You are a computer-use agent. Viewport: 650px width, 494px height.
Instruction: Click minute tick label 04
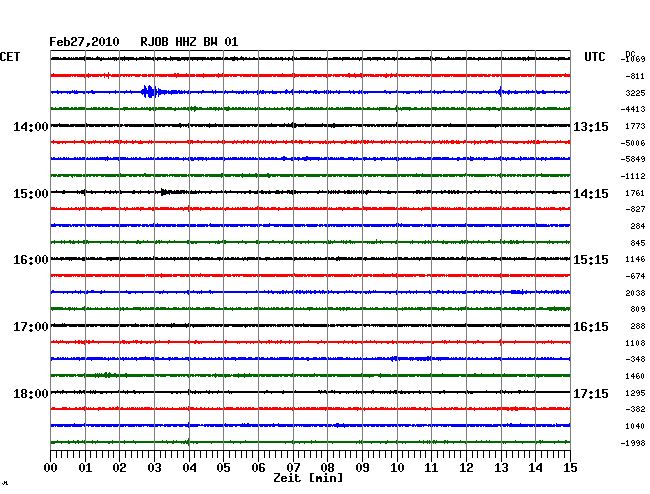tap(189, 468)
